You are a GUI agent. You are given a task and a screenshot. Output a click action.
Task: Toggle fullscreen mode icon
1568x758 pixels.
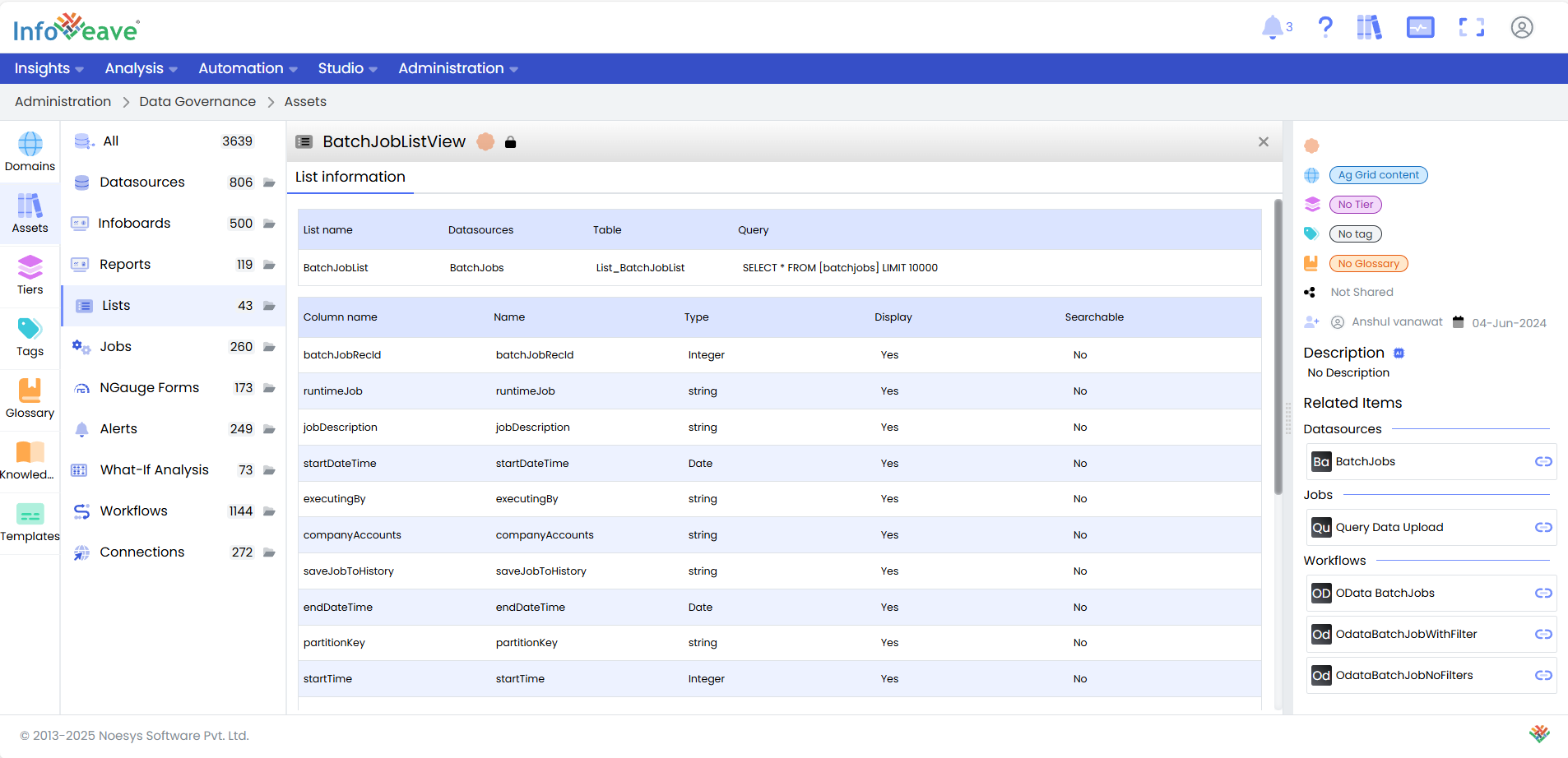[x=1472, y=27]
